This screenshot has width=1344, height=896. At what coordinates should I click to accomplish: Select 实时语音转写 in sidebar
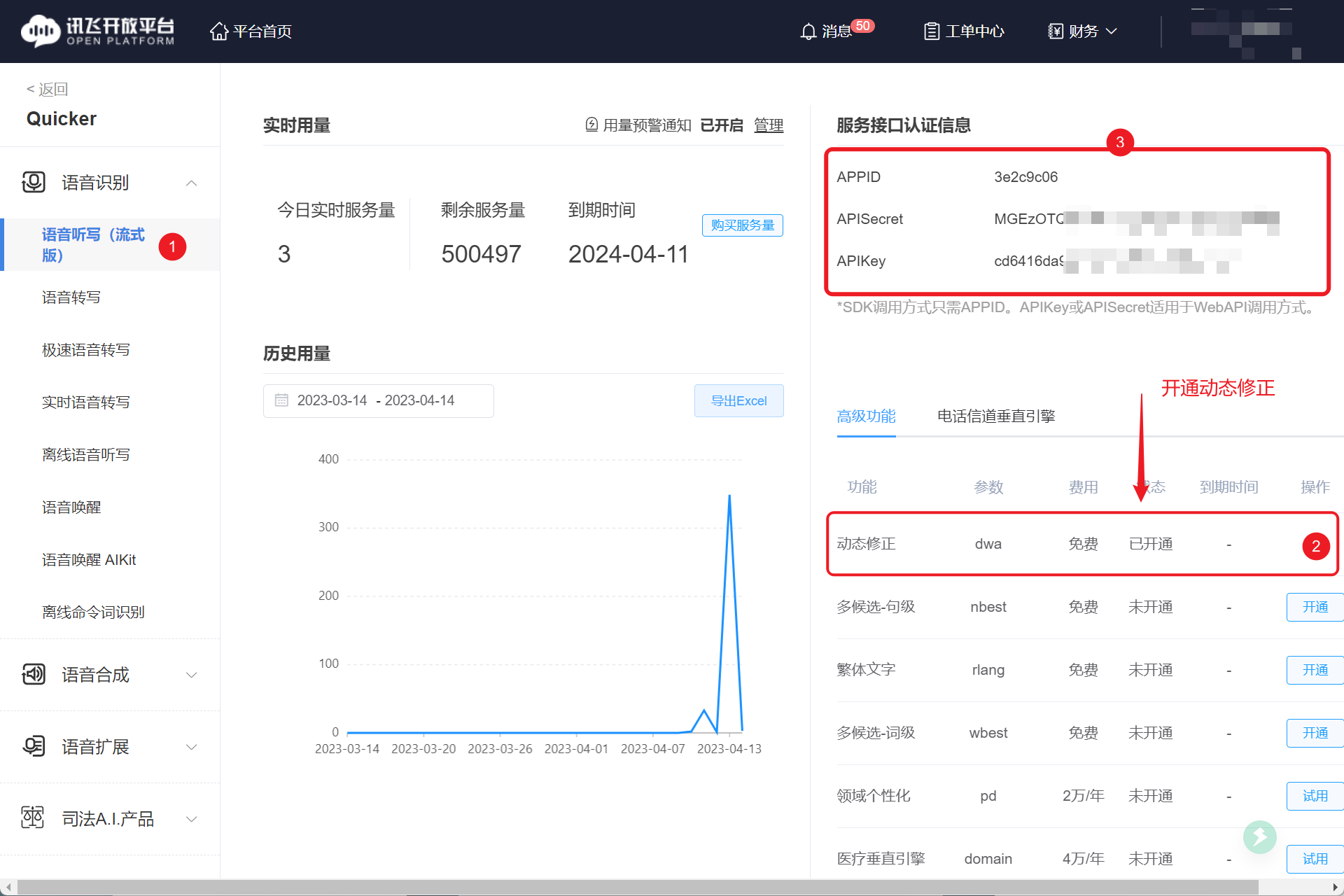click(86, 402)
